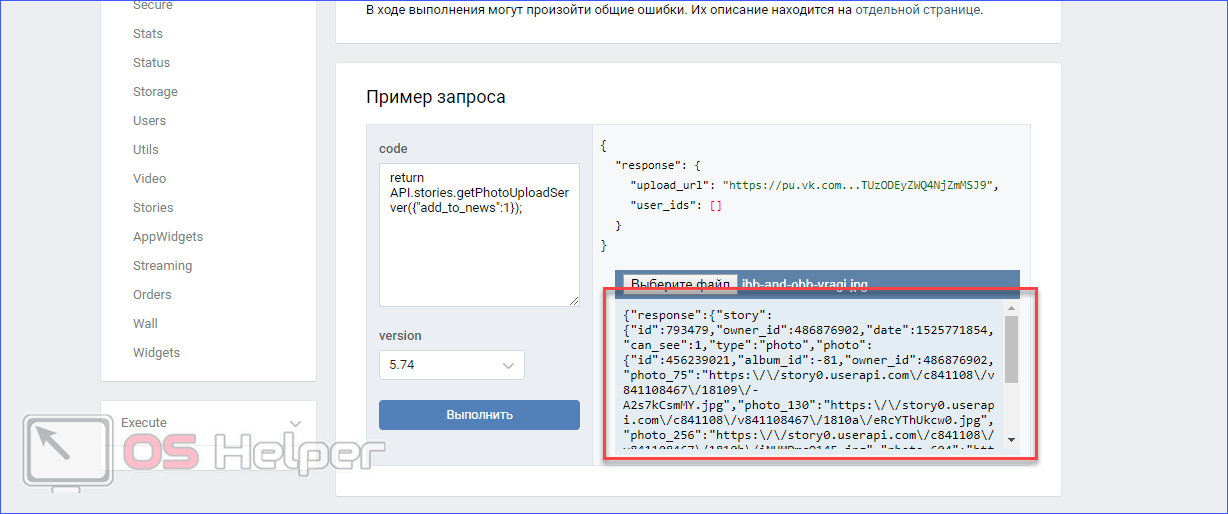Click the Выберите файл button
Viewport: 1228px width, 514px height.
680,284
